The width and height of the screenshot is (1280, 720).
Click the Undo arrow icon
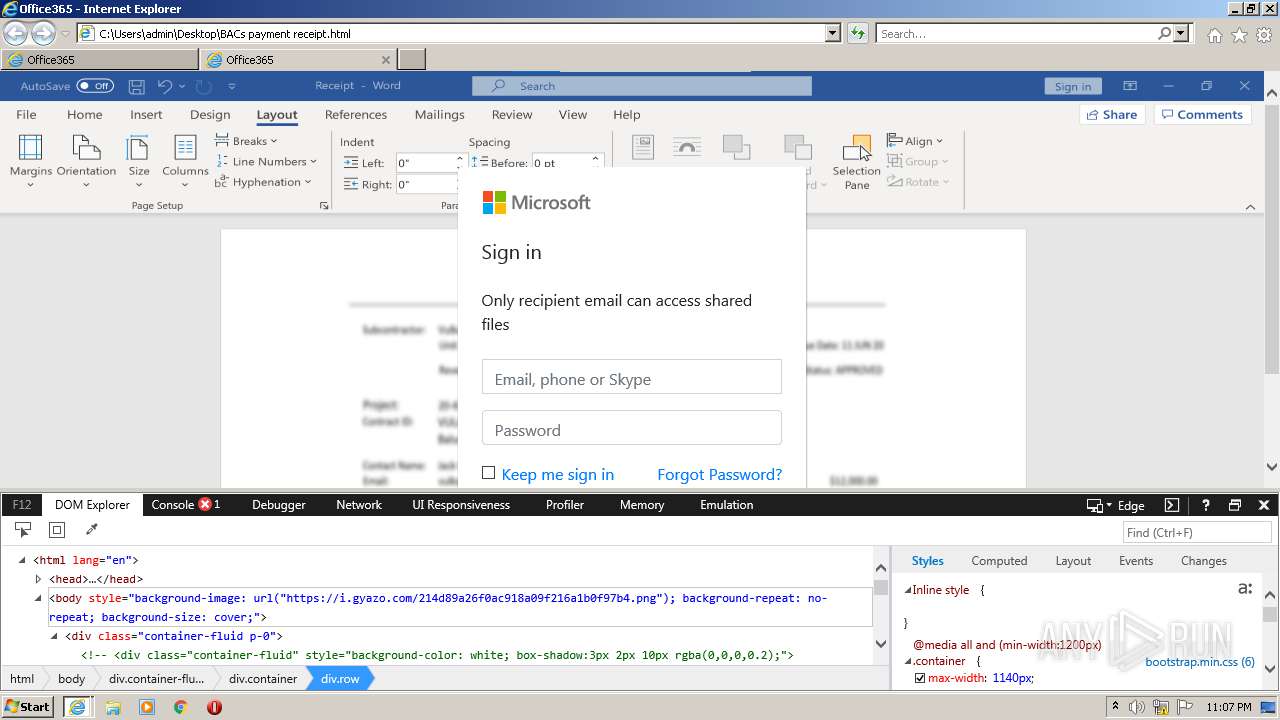(x=165, y=86)
